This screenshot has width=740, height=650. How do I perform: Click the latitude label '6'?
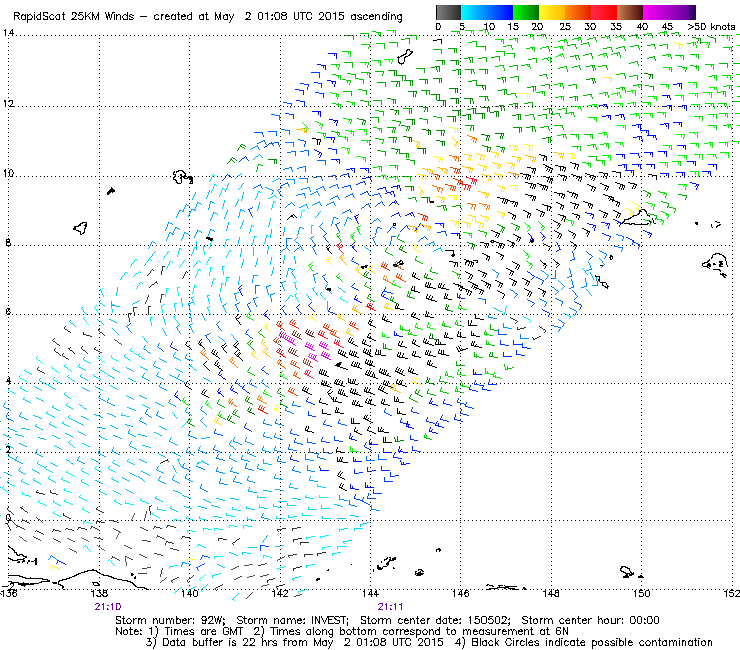click(8, 312)
